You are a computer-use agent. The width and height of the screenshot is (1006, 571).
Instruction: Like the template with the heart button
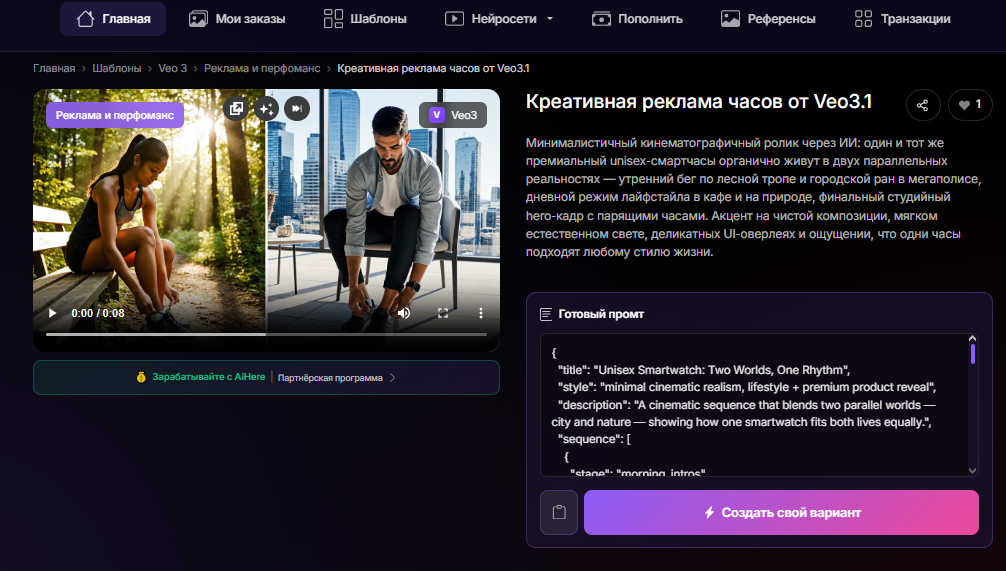(970, 105)
